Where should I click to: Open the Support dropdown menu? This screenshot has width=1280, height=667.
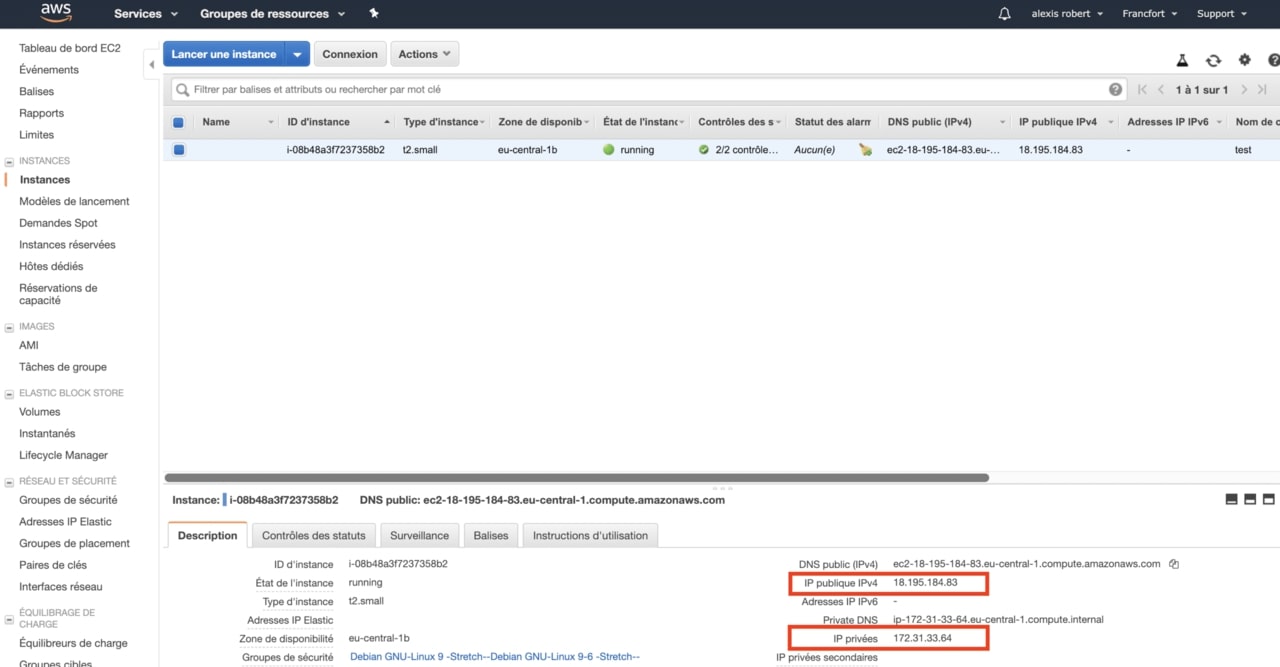pos(1222,14)
